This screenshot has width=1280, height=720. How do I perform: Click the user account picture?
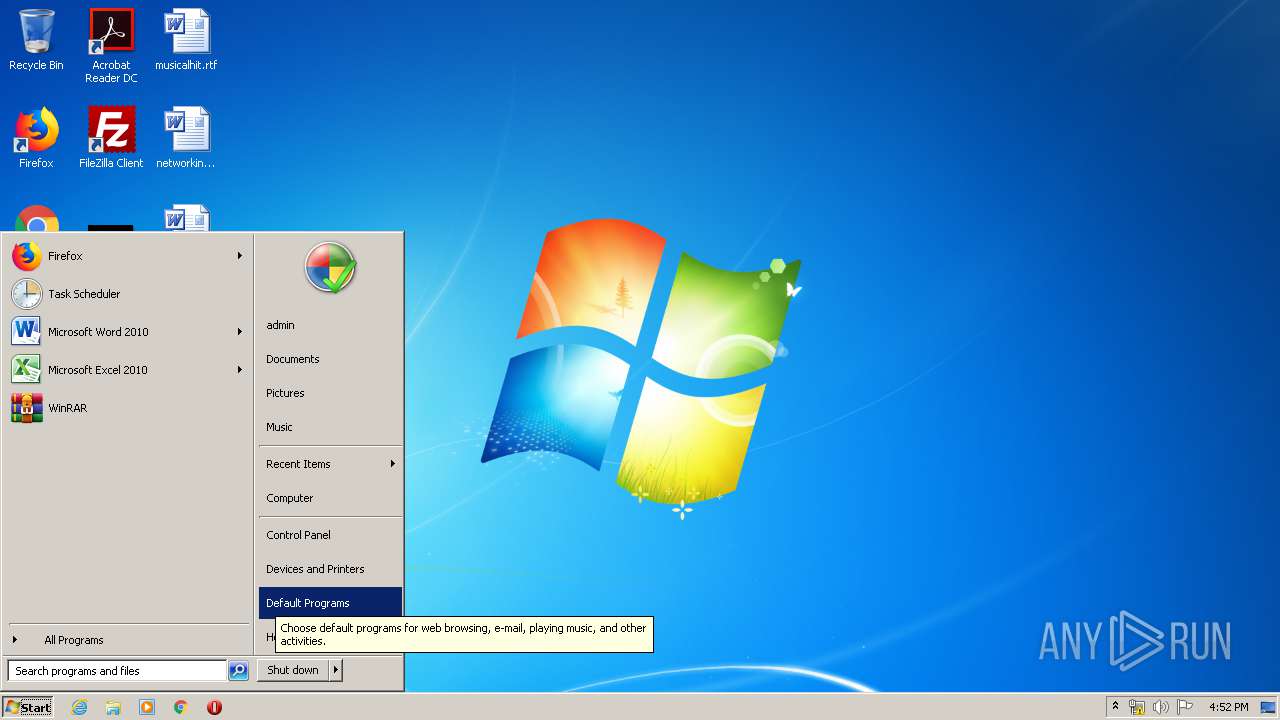click(x=331, y=267)
